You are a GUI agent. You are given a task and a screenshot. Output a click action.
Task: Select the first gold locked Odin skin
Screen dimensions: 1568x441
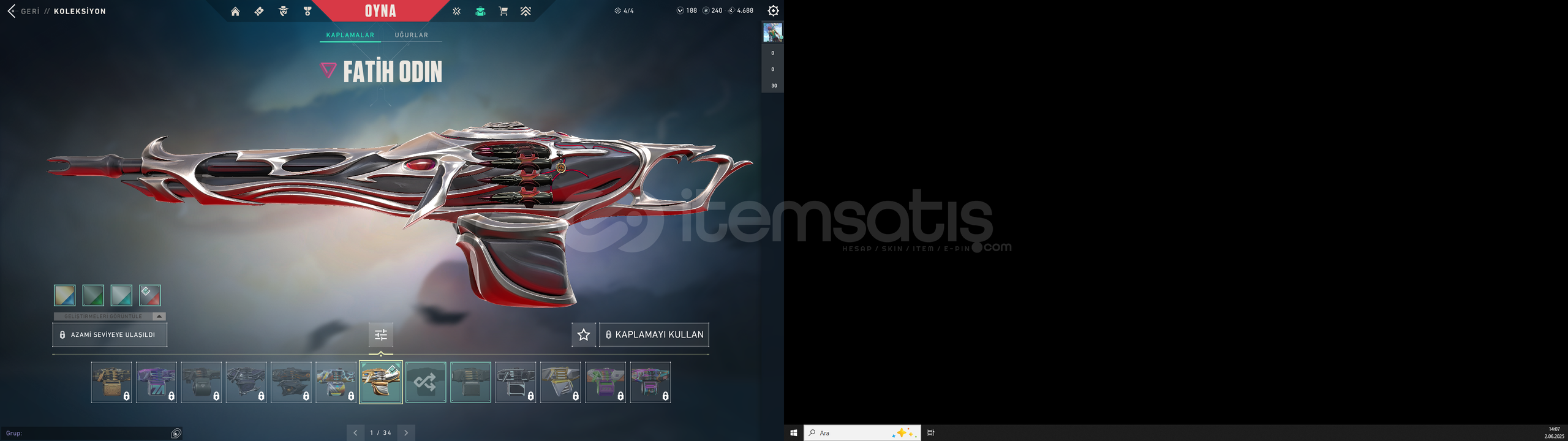[x=111, y=382]
